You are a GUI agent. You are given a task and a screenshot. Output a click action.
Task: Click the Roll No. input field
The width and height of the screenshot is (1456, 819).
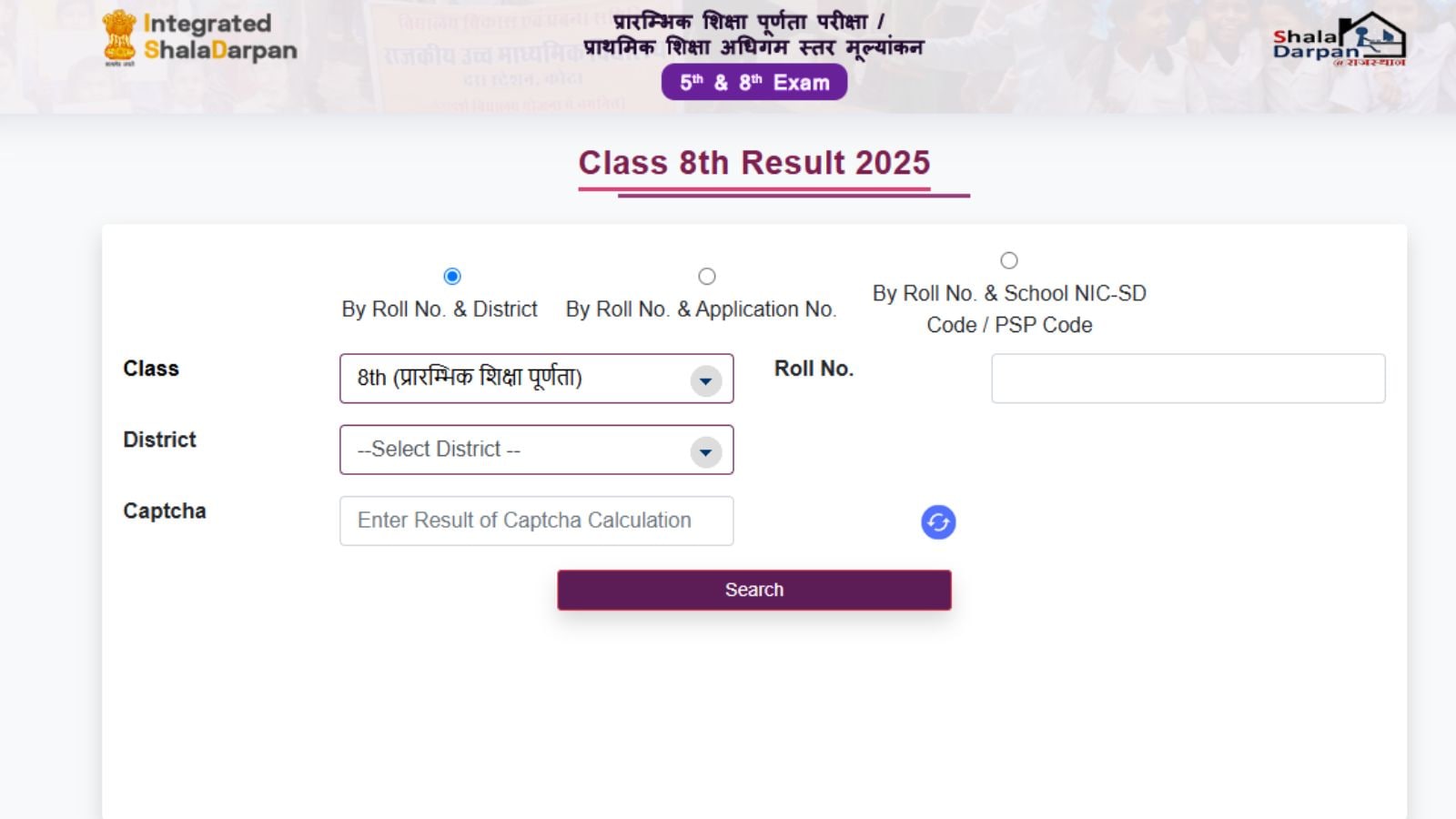(x=1188, y=379)
